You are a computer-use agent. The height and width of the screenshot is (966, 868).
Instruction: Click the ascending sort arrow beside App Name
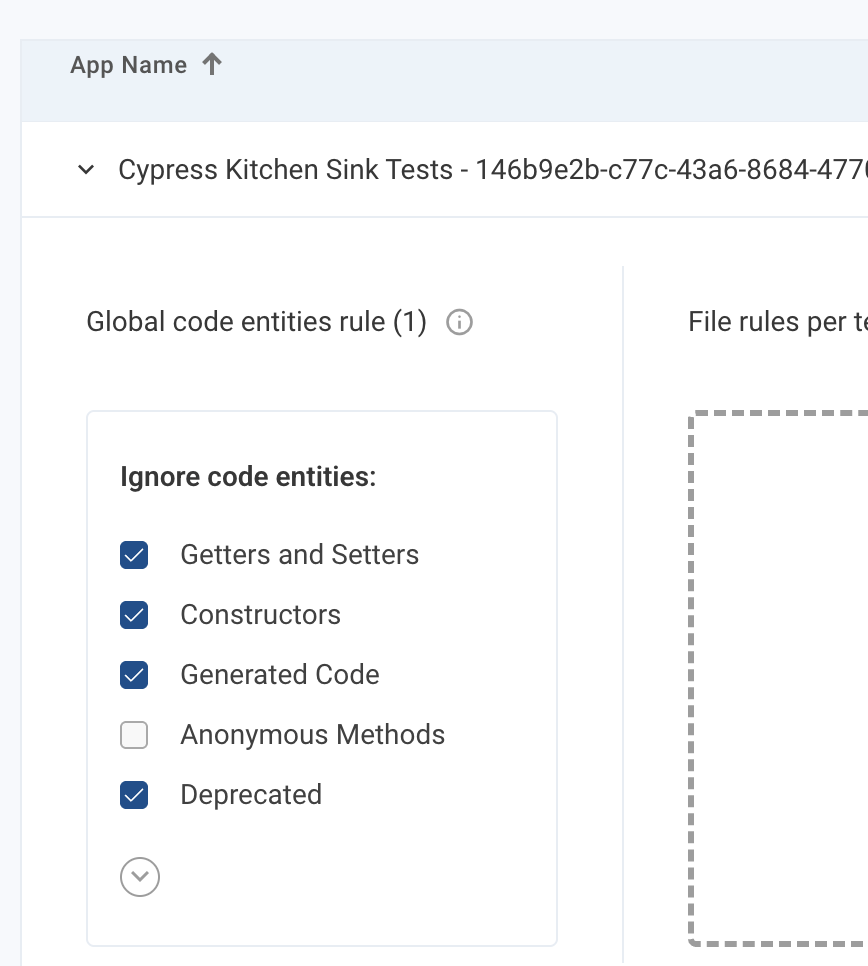click(x=211, y=65)
